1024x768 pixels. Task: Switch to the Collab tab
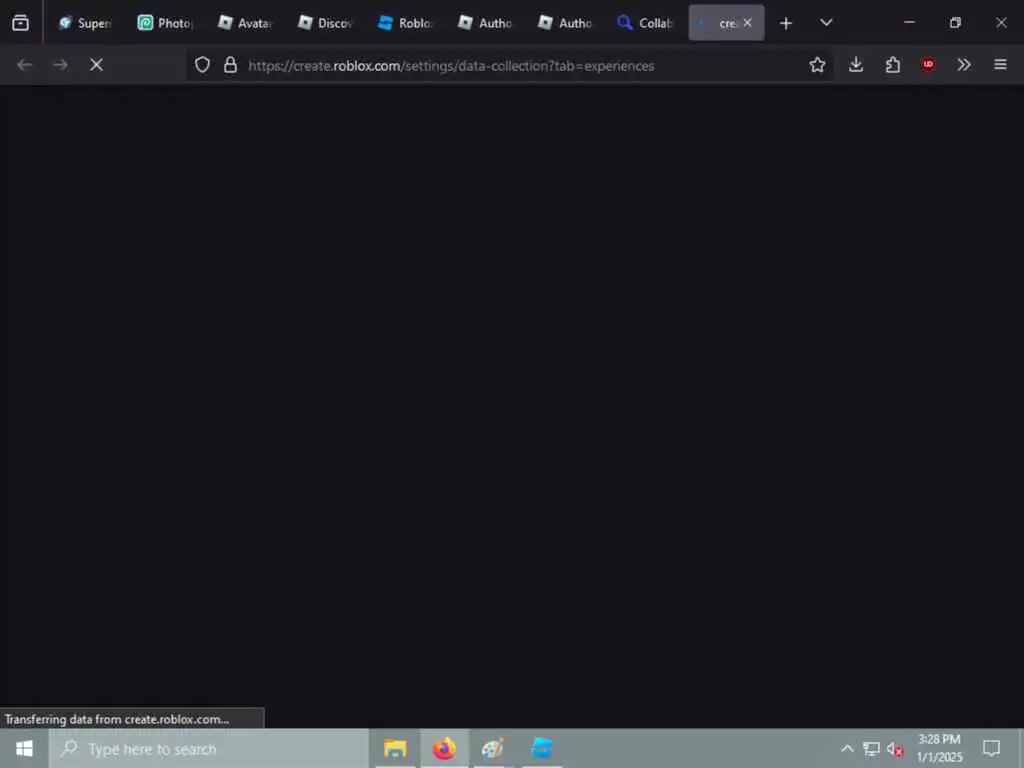[x=645, y=23]
